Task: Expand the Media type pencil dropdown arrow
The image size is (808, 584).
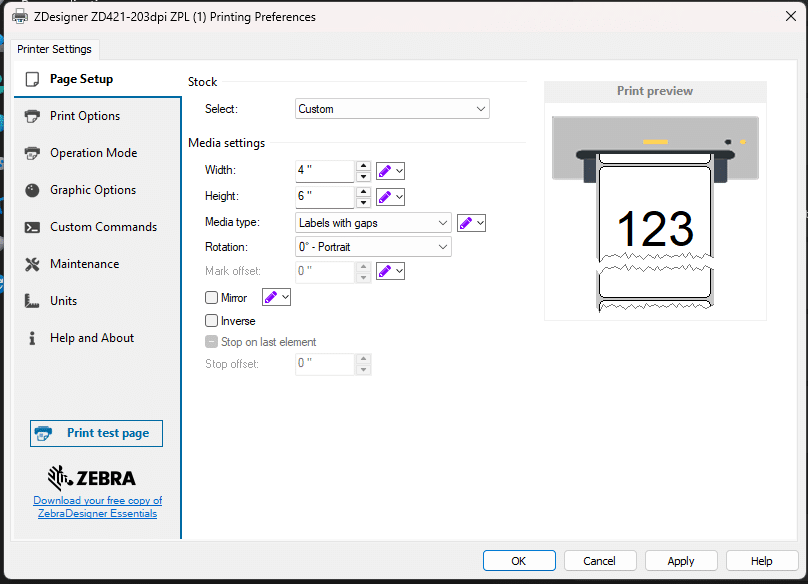Action: pos(480,223)
